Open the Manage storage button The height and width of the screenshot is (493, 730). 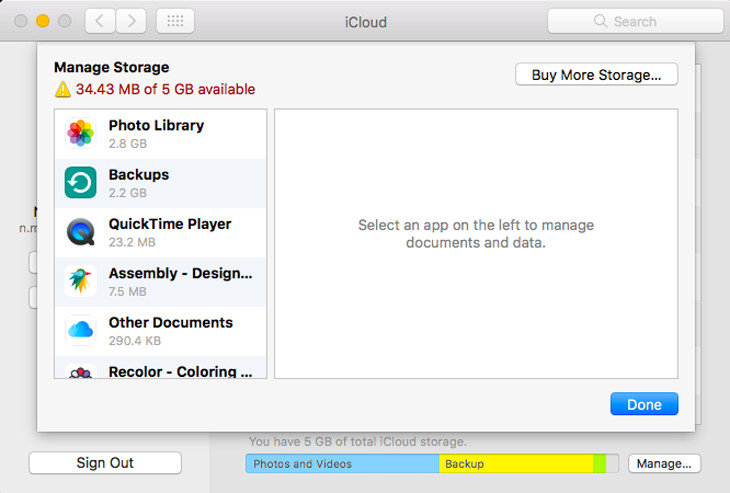click(x=664, y=463)
